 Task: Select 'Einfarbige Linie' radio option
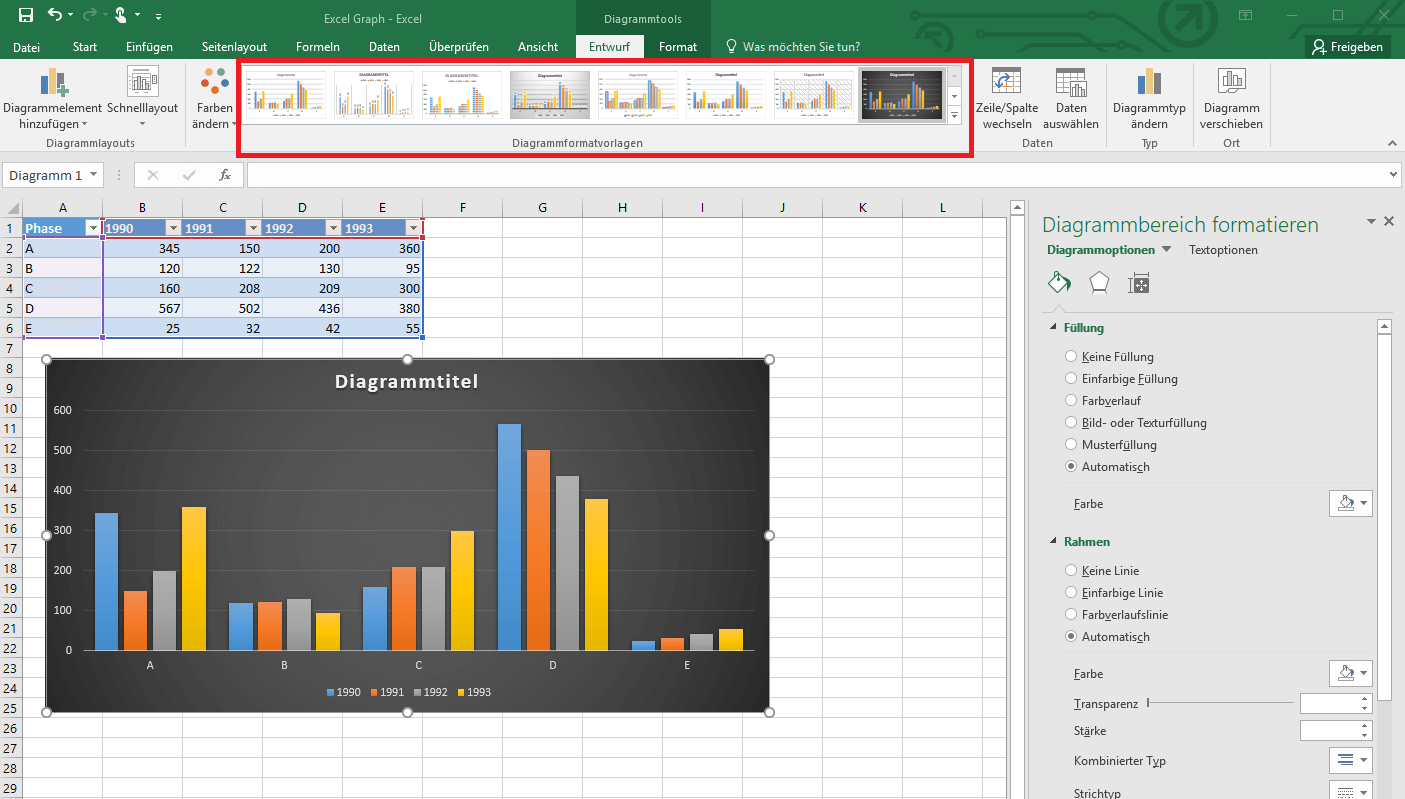click(x=1071, y=592)
